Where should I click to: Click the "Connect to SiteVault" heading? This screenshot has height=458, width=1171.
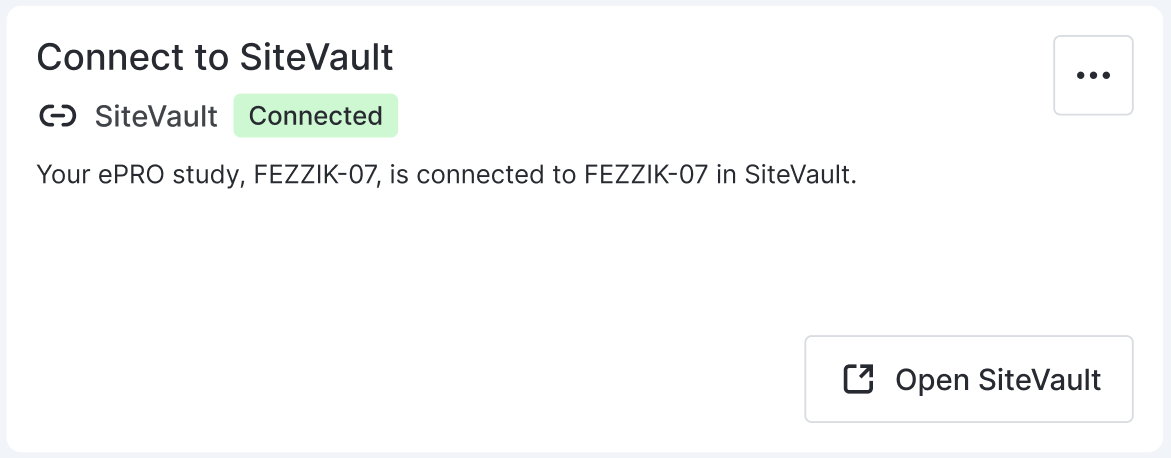[215, 57]
